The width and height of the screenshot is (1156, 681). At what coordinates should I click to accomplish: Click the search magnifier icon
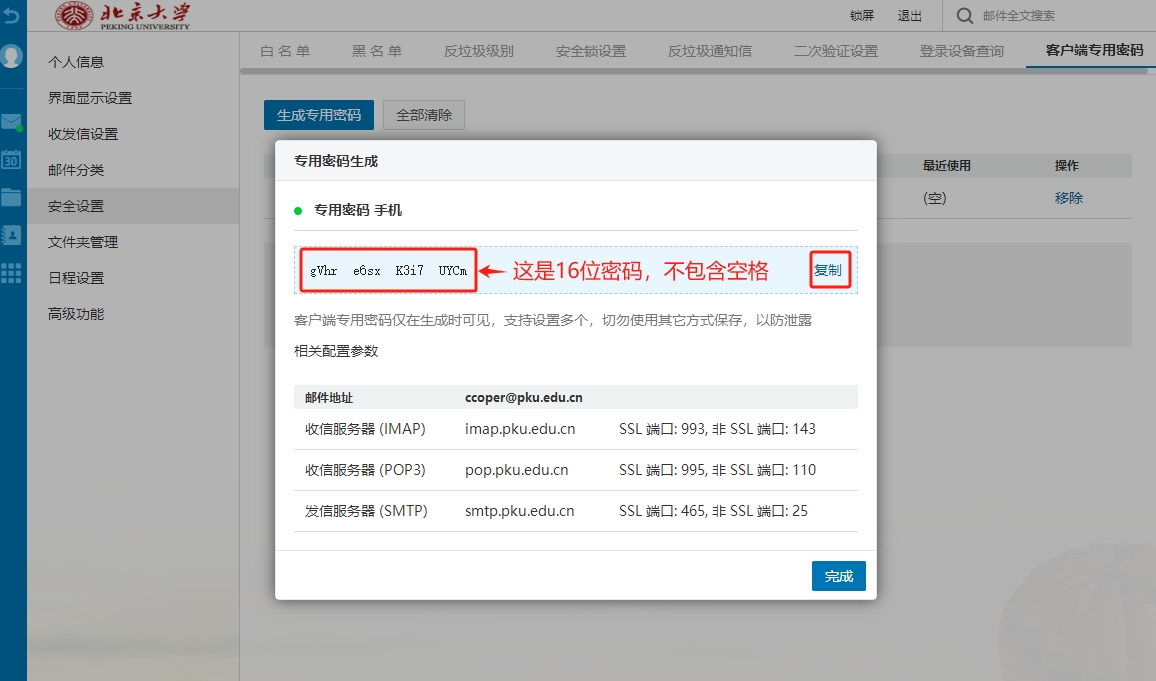(964, 16)
